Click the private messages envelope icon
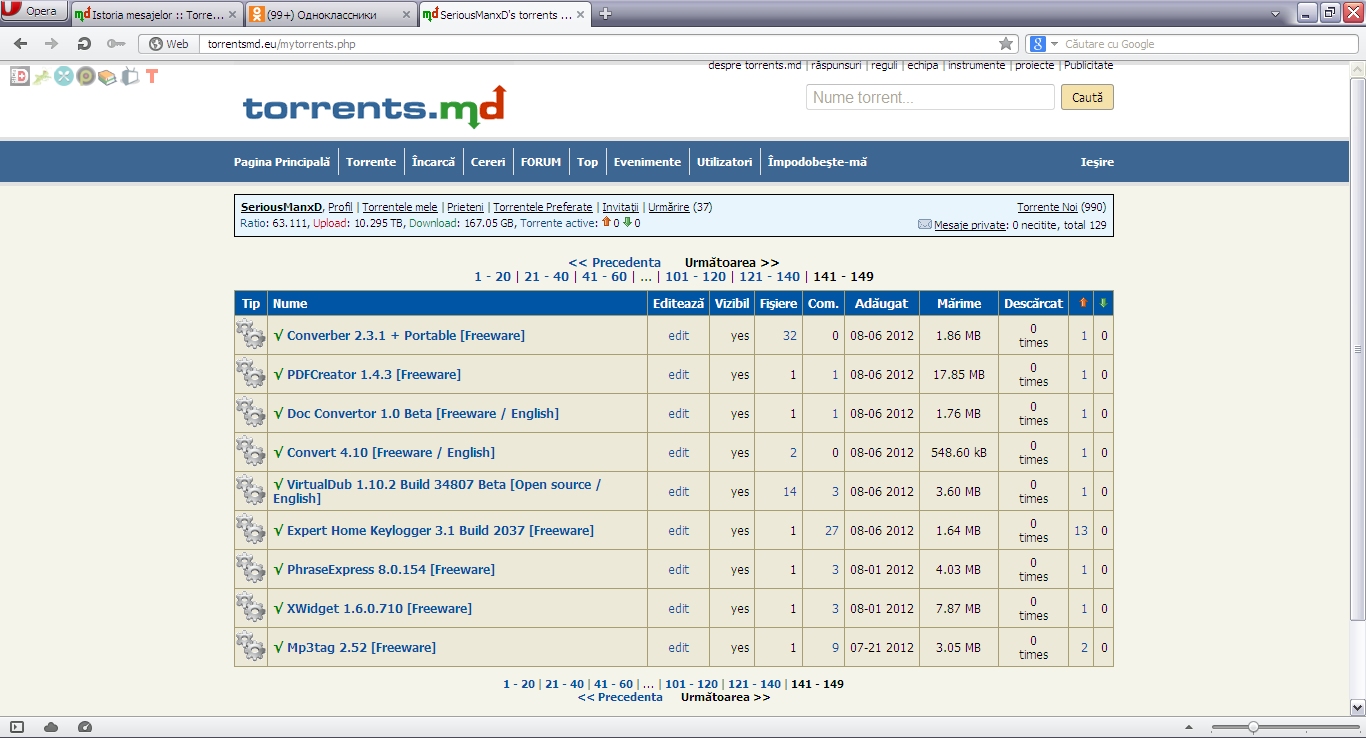The width and height of the screenshot is (1366, 738). pos(925,225)
